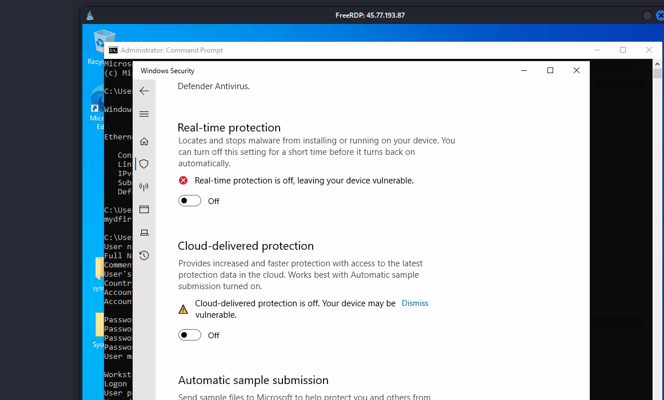The height and width of the screenshot is (400, 664).
Task: Maximize the Windows Security window
Action: pyautogui.click(x=550, y=70)
